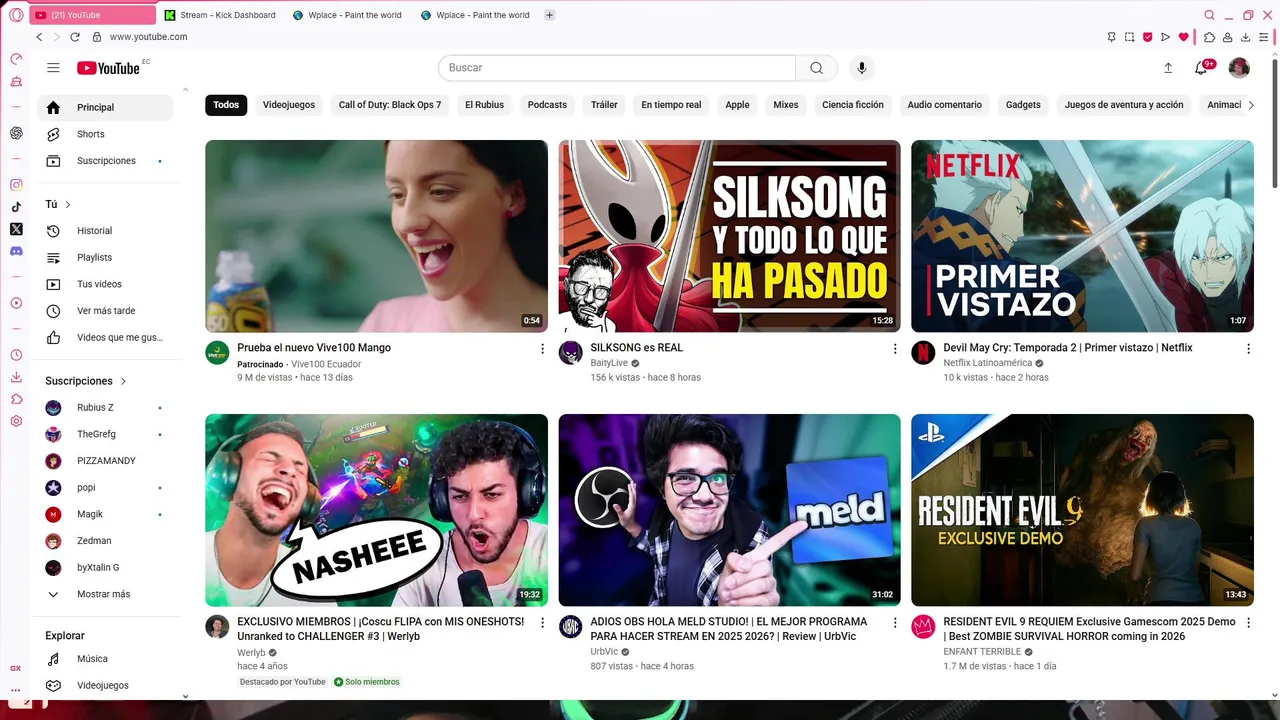Viewport: 1280px width, 720px height.
Task: Open the Pinboards pin icon in toolbar
Action: tap(1111, 37)
